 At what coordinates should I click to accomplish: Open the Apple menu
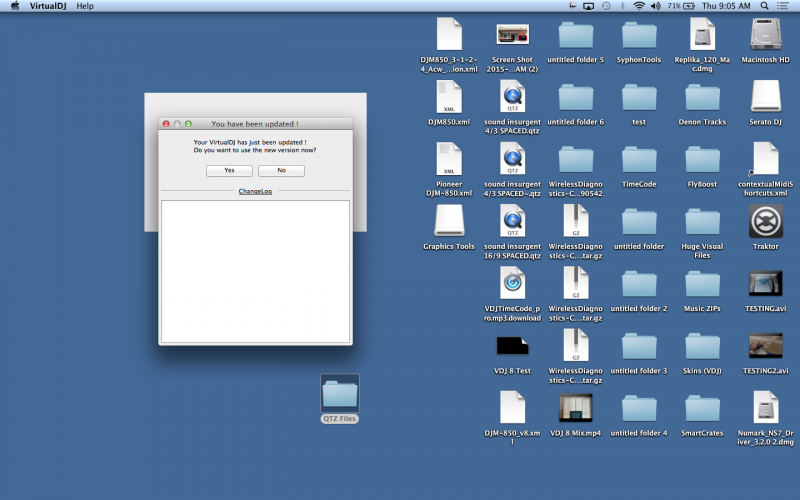[15, 6]
